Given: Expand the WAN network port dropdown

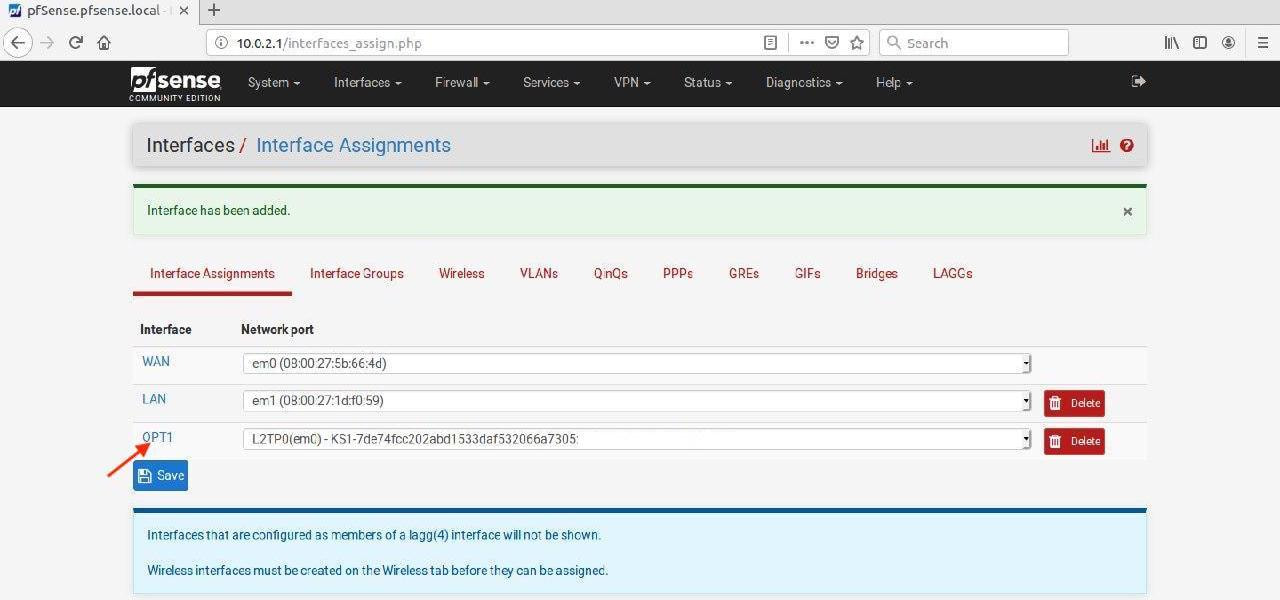Looking at the screenshot, I should 636,364.
